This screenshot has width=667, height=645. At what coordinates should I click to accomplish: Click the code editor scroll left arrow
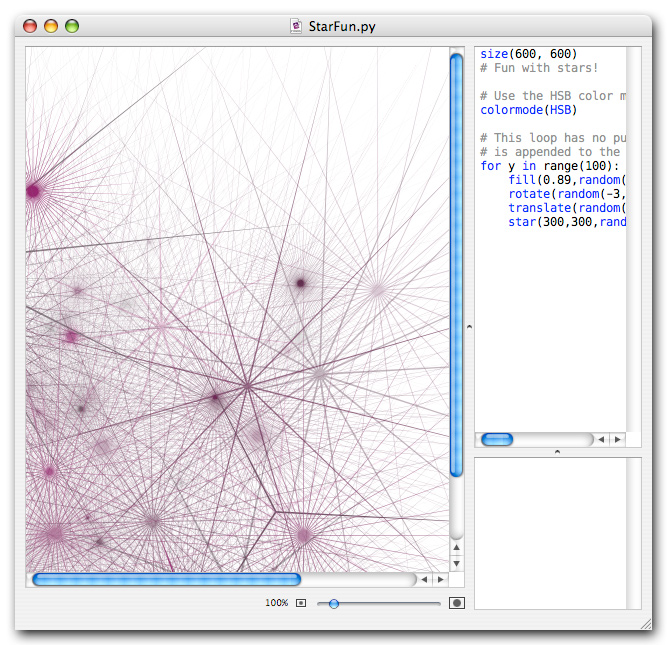pos(601,440)
